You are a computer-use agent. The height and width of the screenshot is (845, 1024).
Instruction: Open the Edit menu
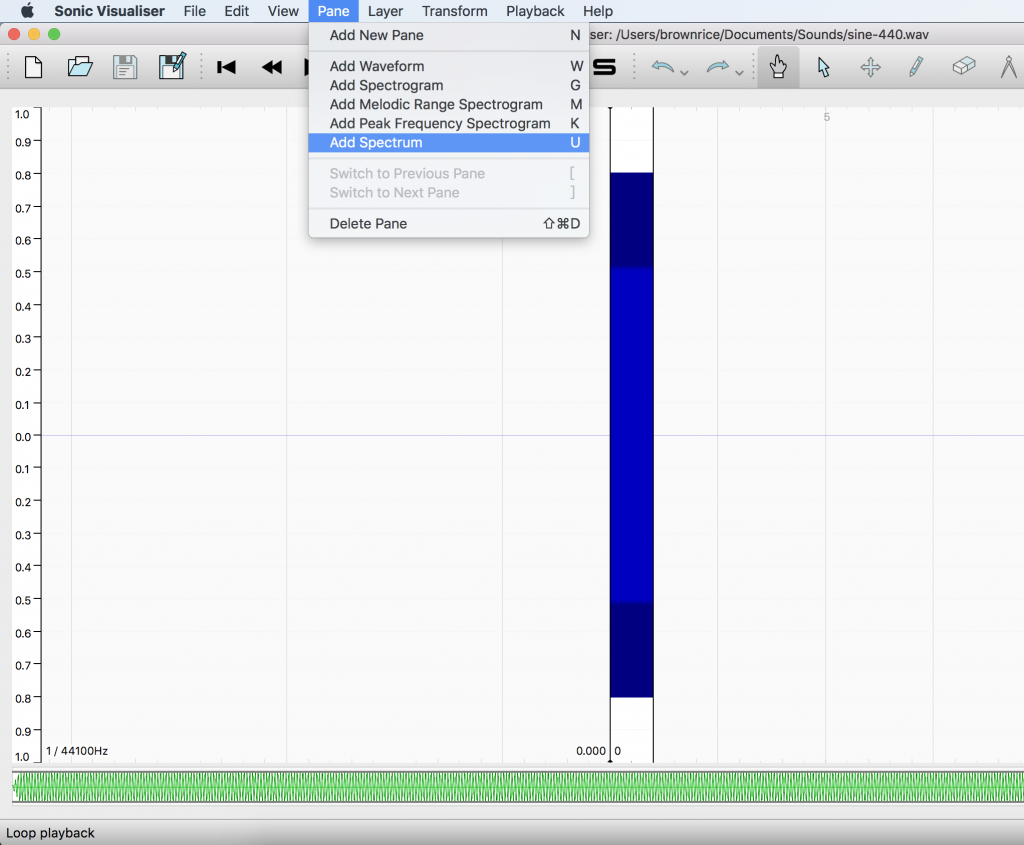coord(236,11)
